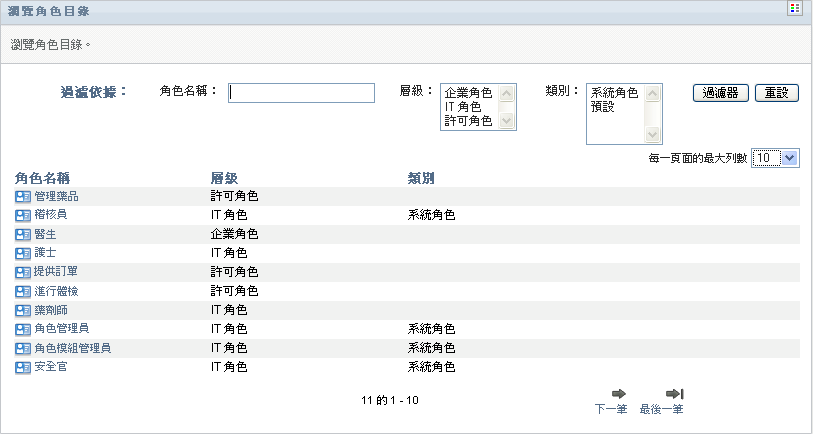Focus the 角色名稱 text input field
The image size is (813, 434).
(x=301, y=93)
